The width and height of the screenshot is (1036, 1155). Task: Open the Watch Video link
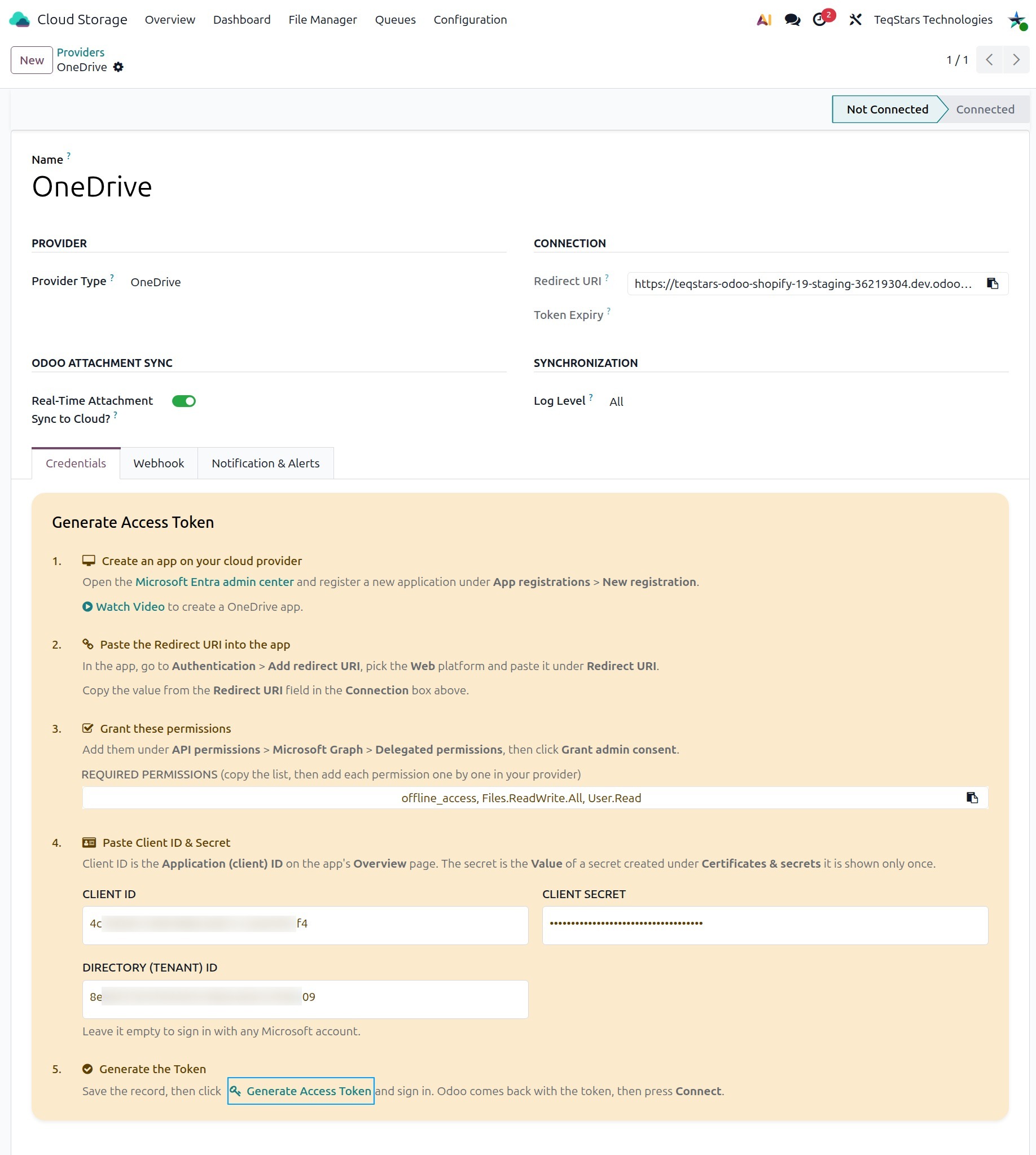click(130, 606)
